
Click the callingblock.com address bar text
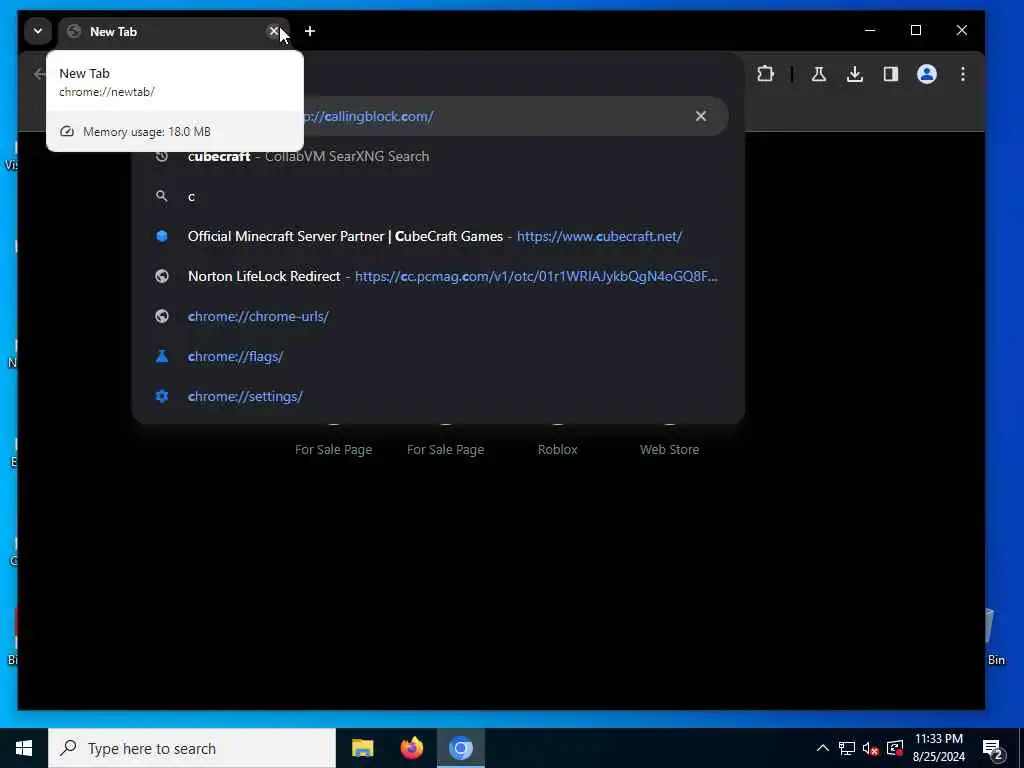tap(369, 116)
